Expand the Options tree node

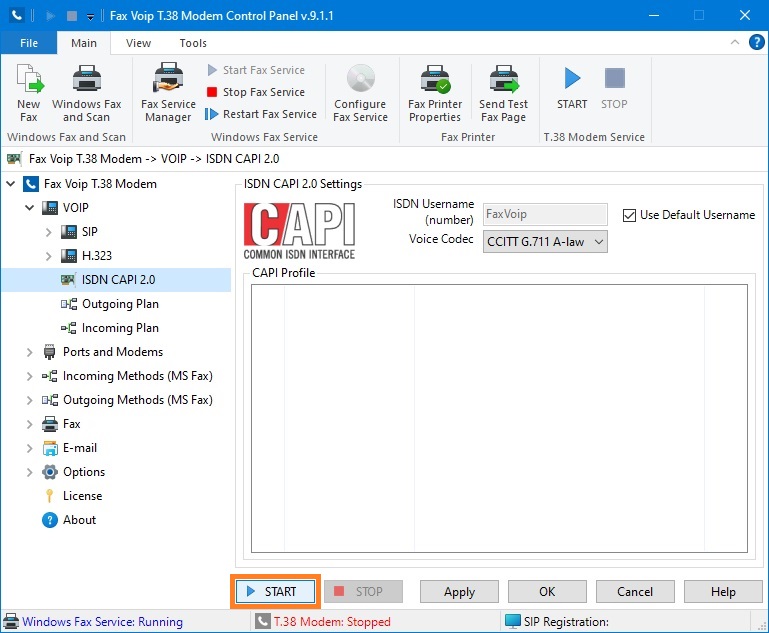[x=29, y=472]
